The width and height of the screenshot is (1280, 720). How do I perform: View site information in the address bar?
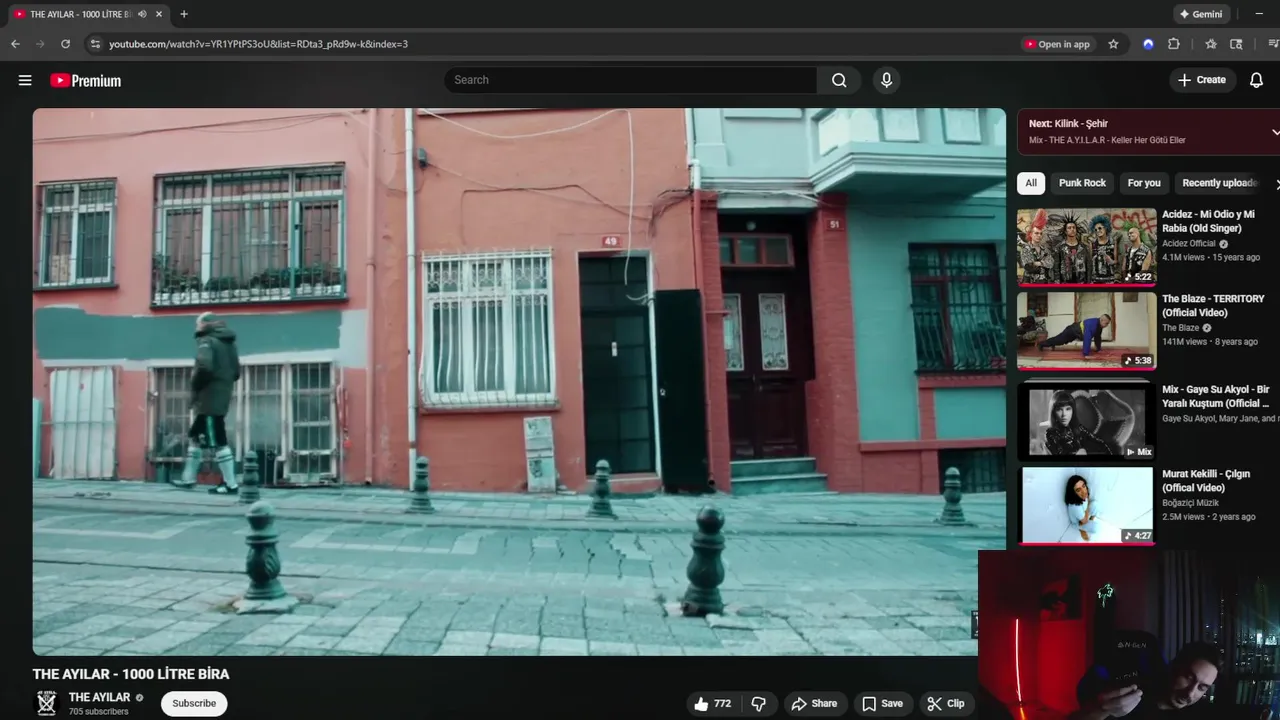pyautogui.click(x=95, y=44)
